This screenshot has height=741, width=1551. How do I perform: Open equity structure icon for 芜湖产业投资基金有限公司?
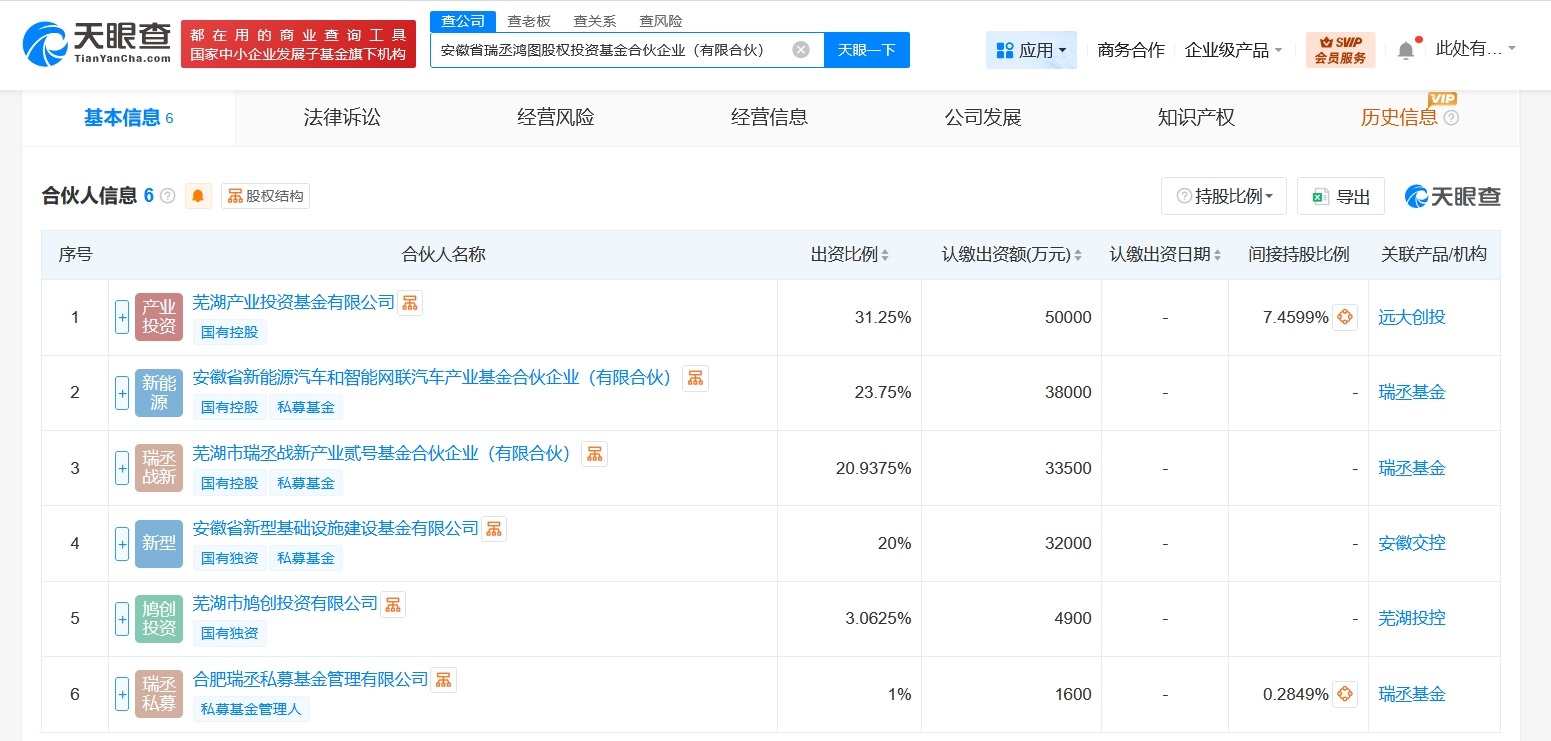(410, 303)
